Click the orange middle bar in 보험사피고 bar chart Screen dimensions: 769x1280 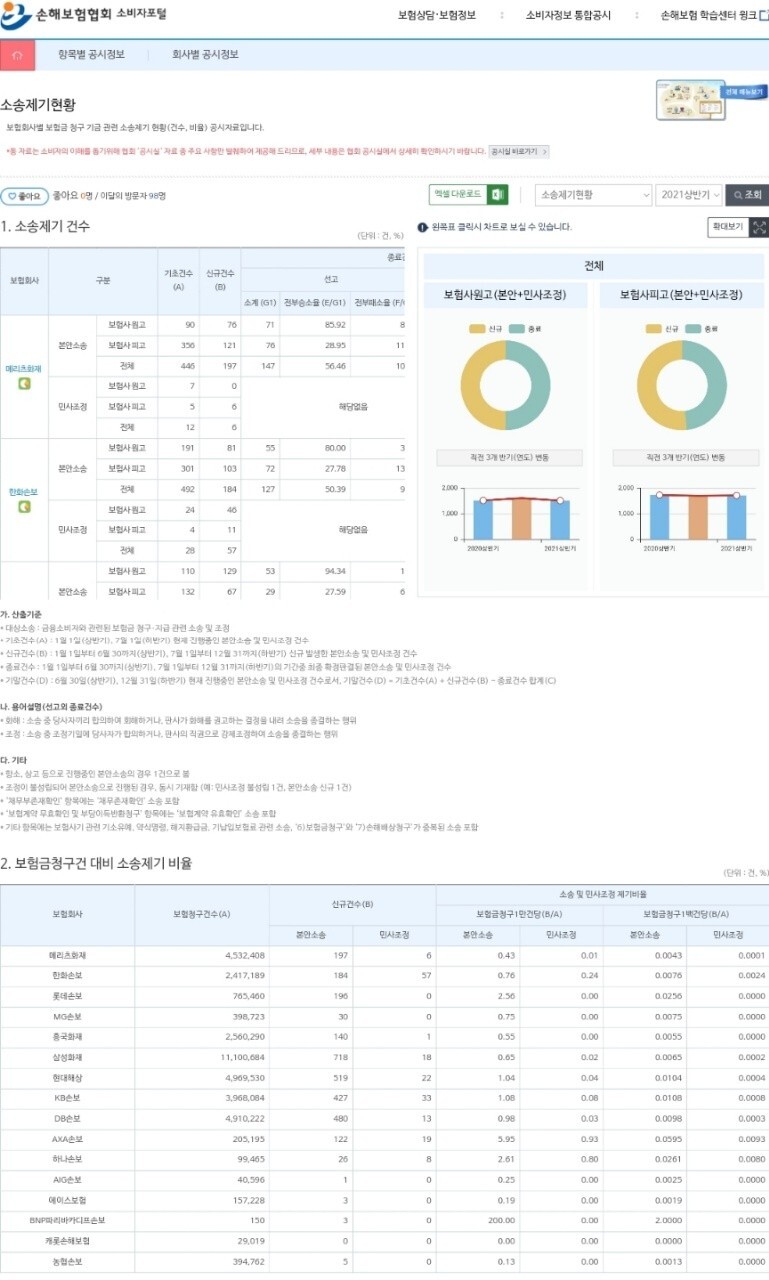tap(698, 517)
